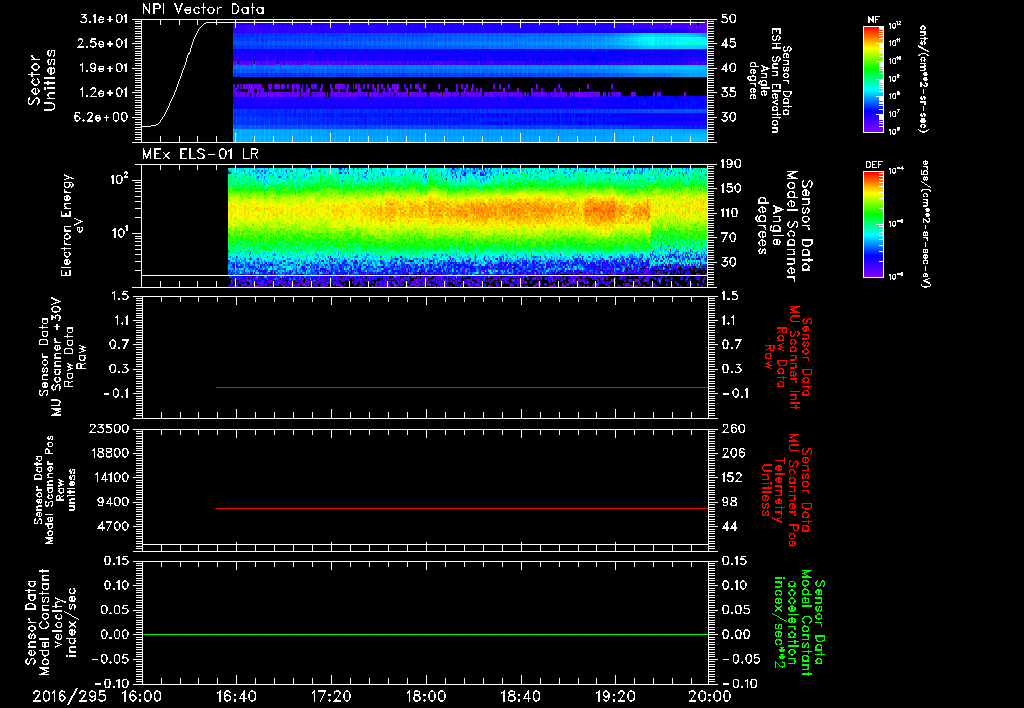
Task: Click the "14100" scanner position tick
Action: pos(109,477)
